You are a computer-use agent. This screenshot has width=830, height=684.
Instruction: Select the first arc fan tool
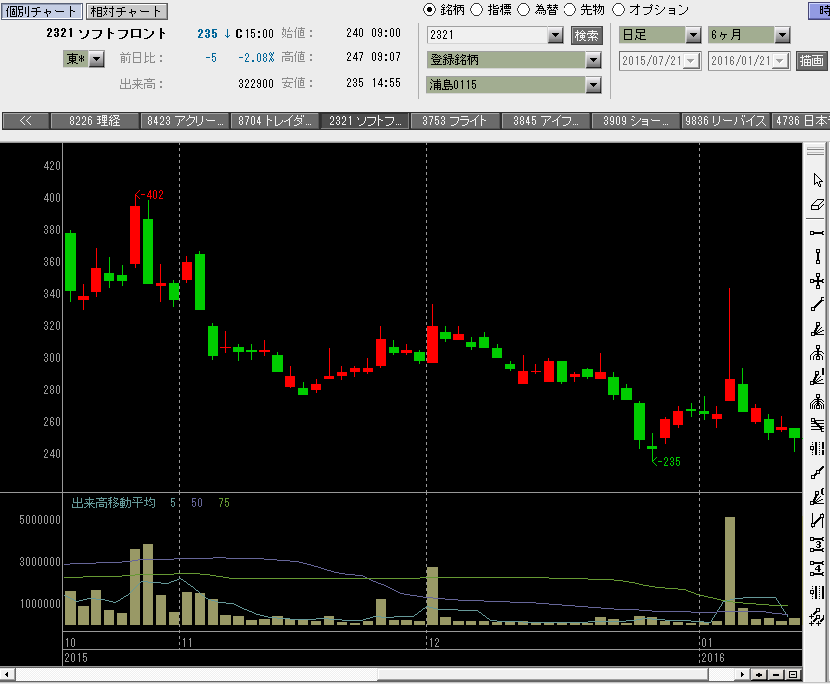point(817,353)
